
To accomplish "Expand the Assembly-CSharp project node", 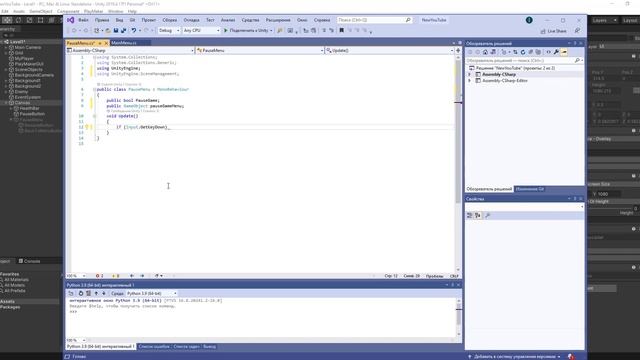I will pyautogui.click(x=469, y=75).
